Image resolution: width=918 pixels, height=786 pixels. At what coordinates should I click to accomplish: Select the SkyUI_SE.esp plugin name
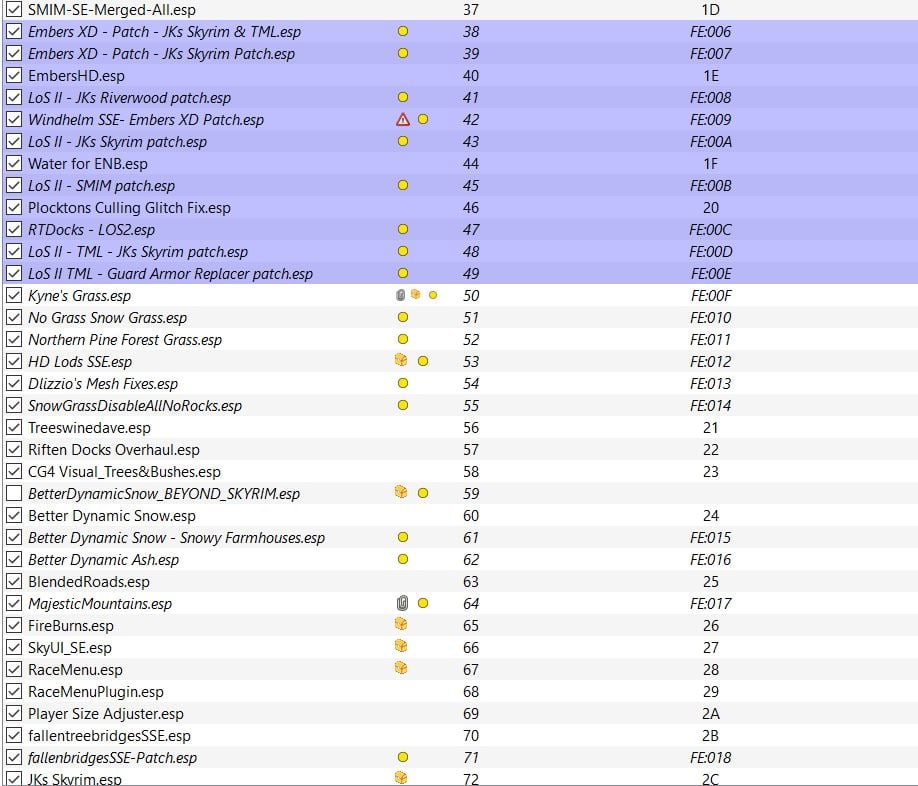pos(70,648)
